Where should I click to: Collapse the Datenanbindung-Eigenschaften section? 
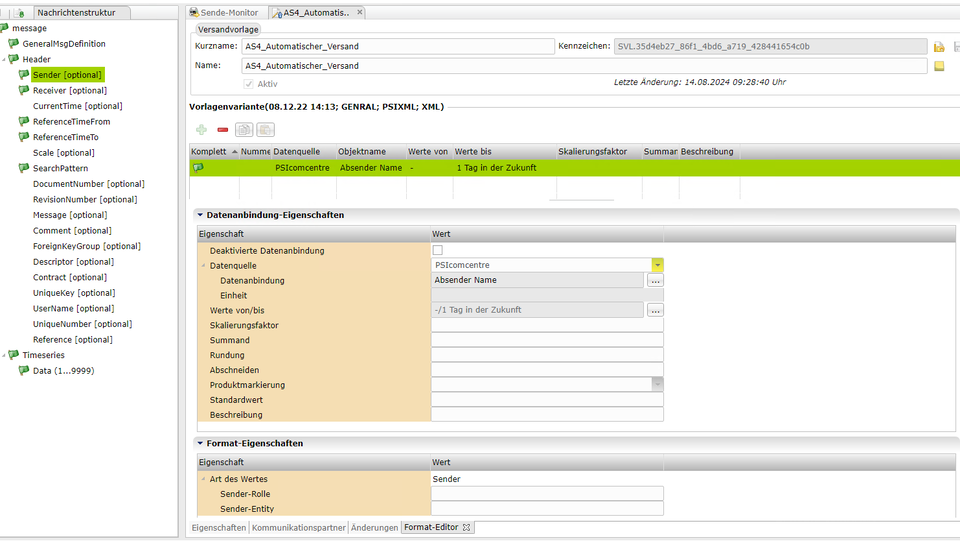200,215
